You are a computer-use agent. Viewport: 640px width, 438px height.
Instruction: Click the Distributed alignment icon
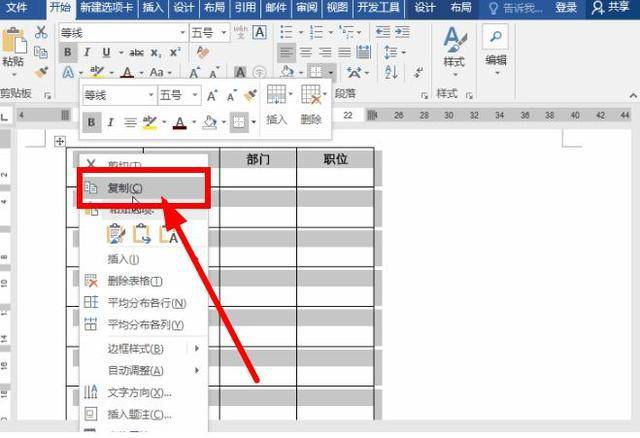pyautogui.click(x=363, y=52)
